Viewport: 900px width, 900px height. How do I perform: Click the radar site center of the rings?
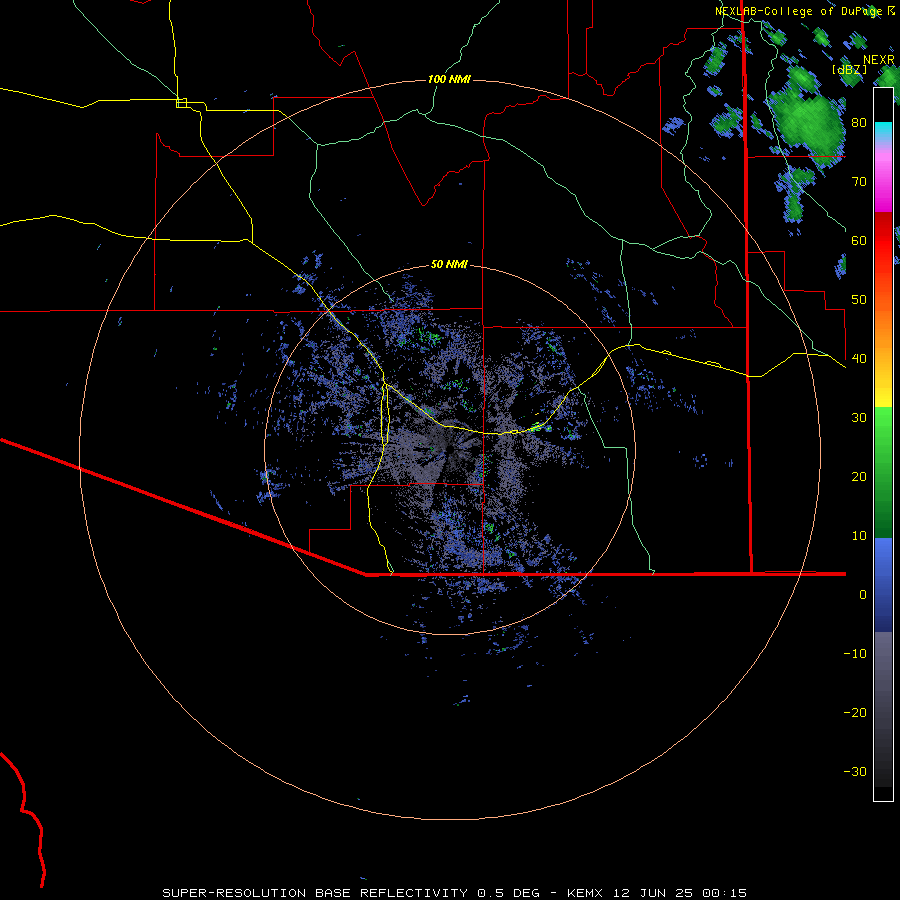[449, 449]
